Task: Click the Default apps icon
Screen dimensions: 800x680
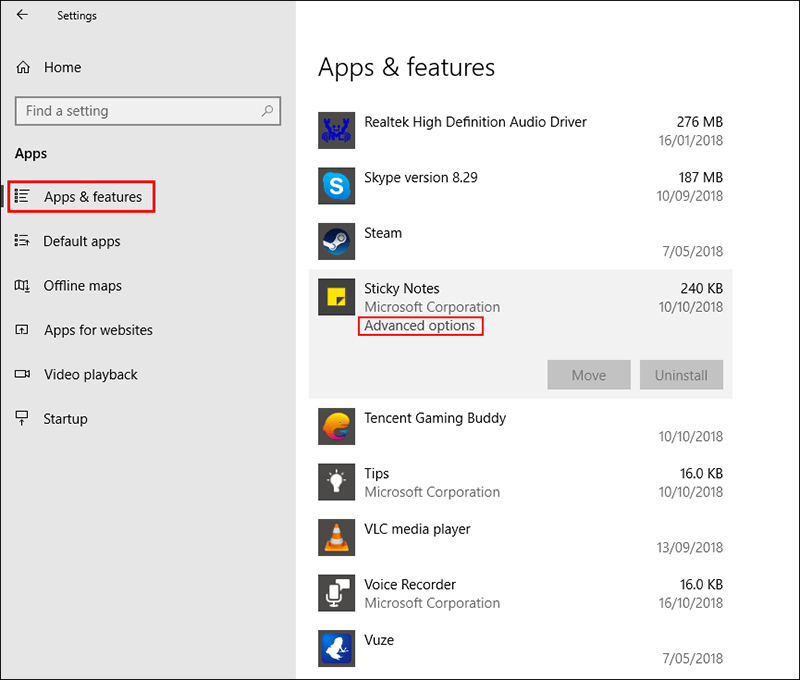Action: tap(22, 240)
